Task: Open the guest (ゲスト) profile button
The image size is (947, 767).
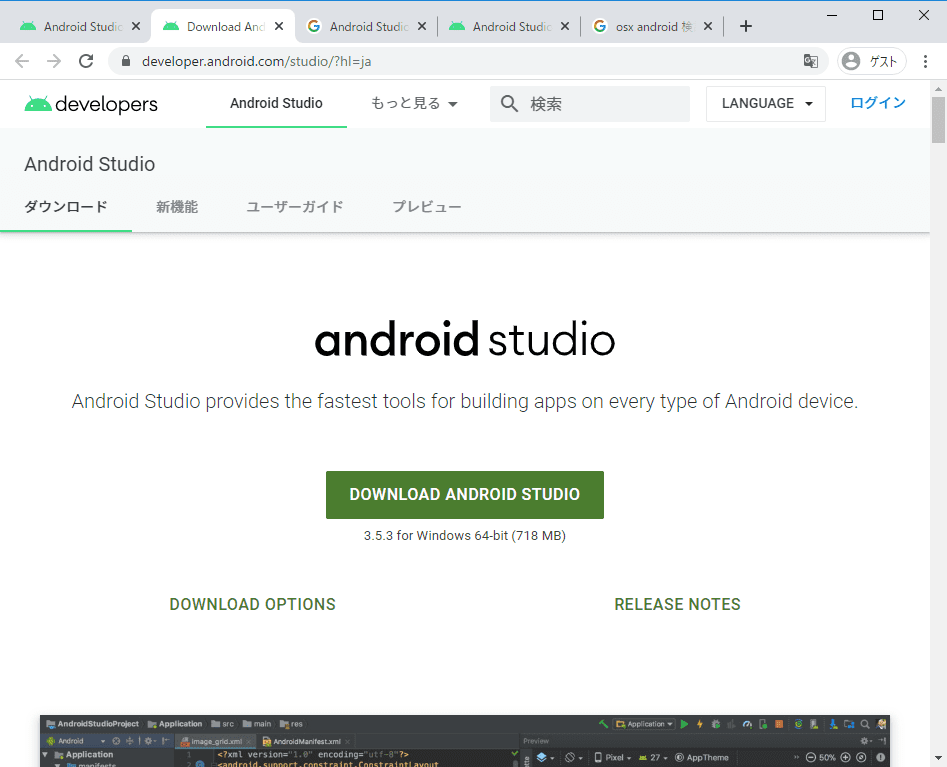Action: pos(872,61)
